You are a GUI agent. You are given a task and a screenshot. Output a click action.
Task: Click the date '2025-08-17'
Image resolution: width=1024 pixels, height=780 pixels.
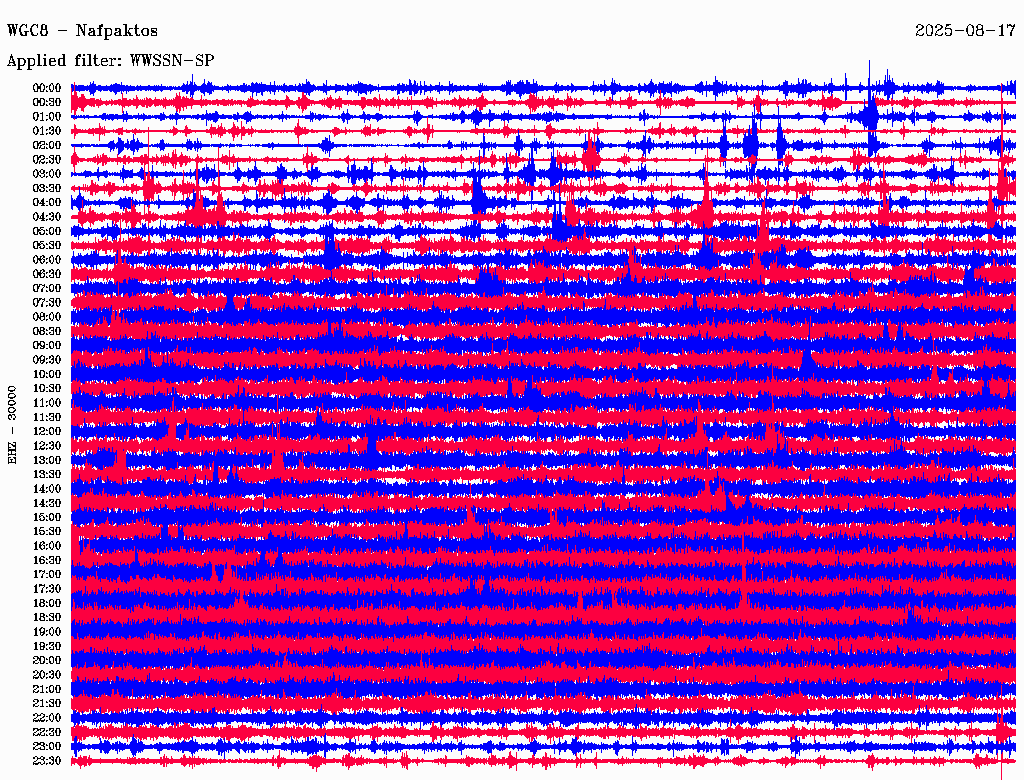(x=965, y=31)
